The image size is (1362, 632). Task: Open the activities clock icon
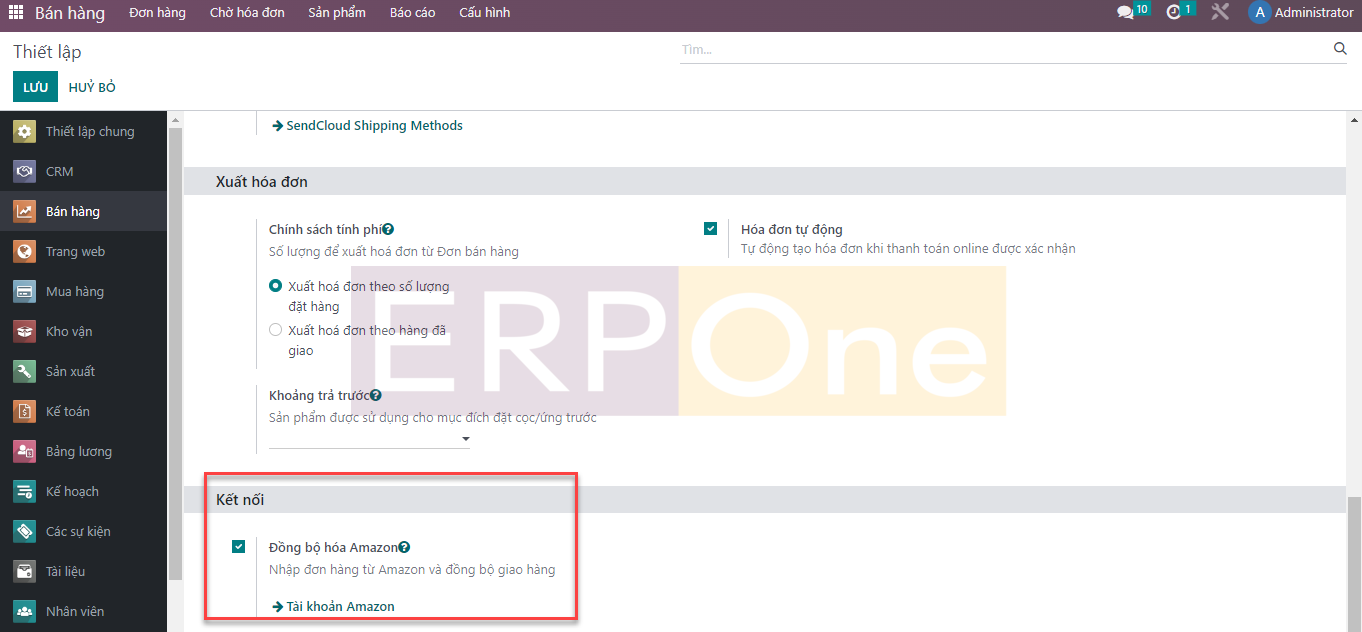(1174, 13)
